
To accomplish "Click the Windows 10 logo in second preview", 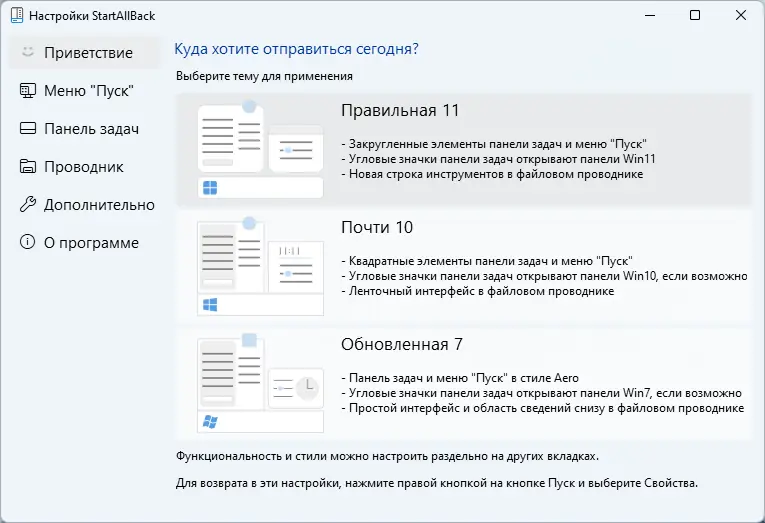I will 210,305.
